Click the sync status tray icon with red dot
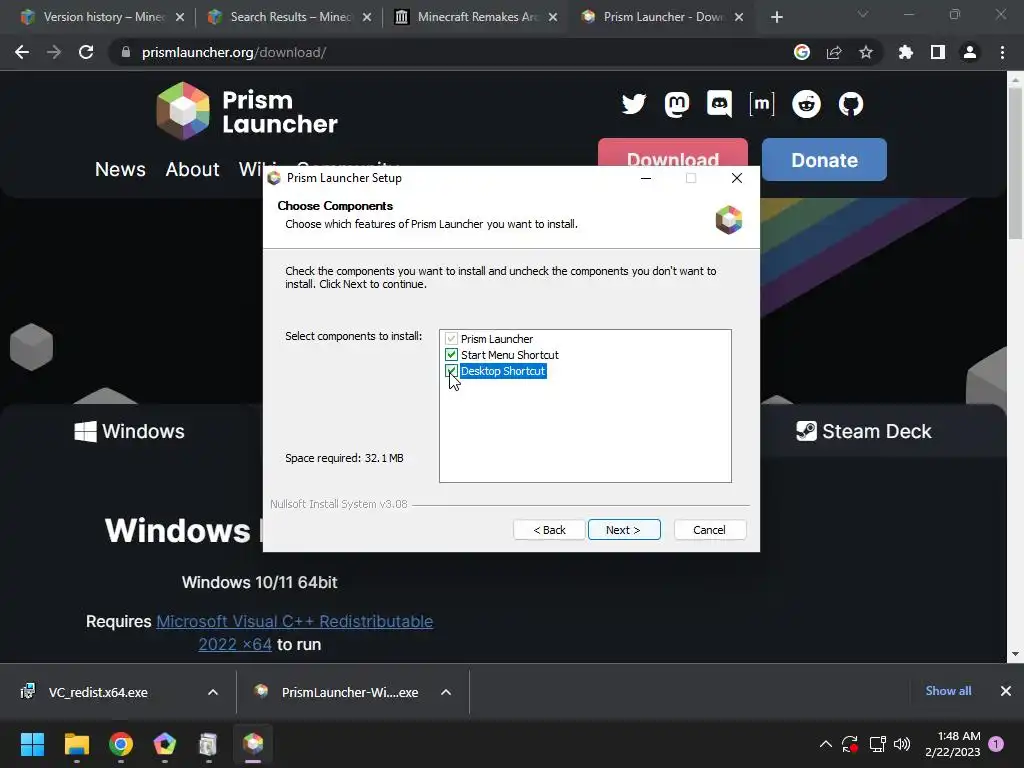 point(850,744)
